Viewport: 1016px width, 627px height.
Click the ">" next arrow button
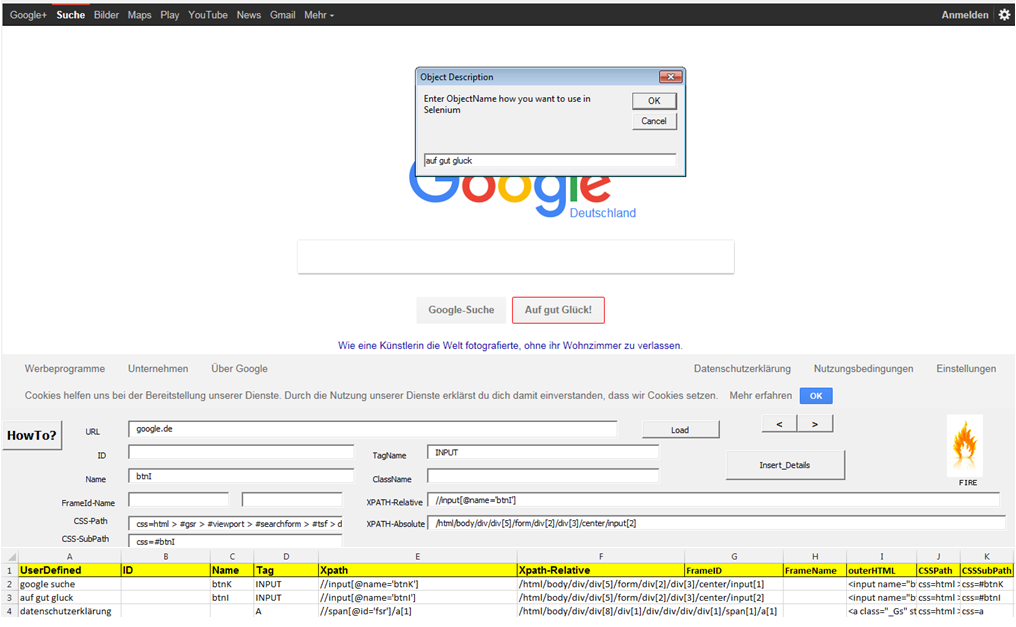point(814,423)
